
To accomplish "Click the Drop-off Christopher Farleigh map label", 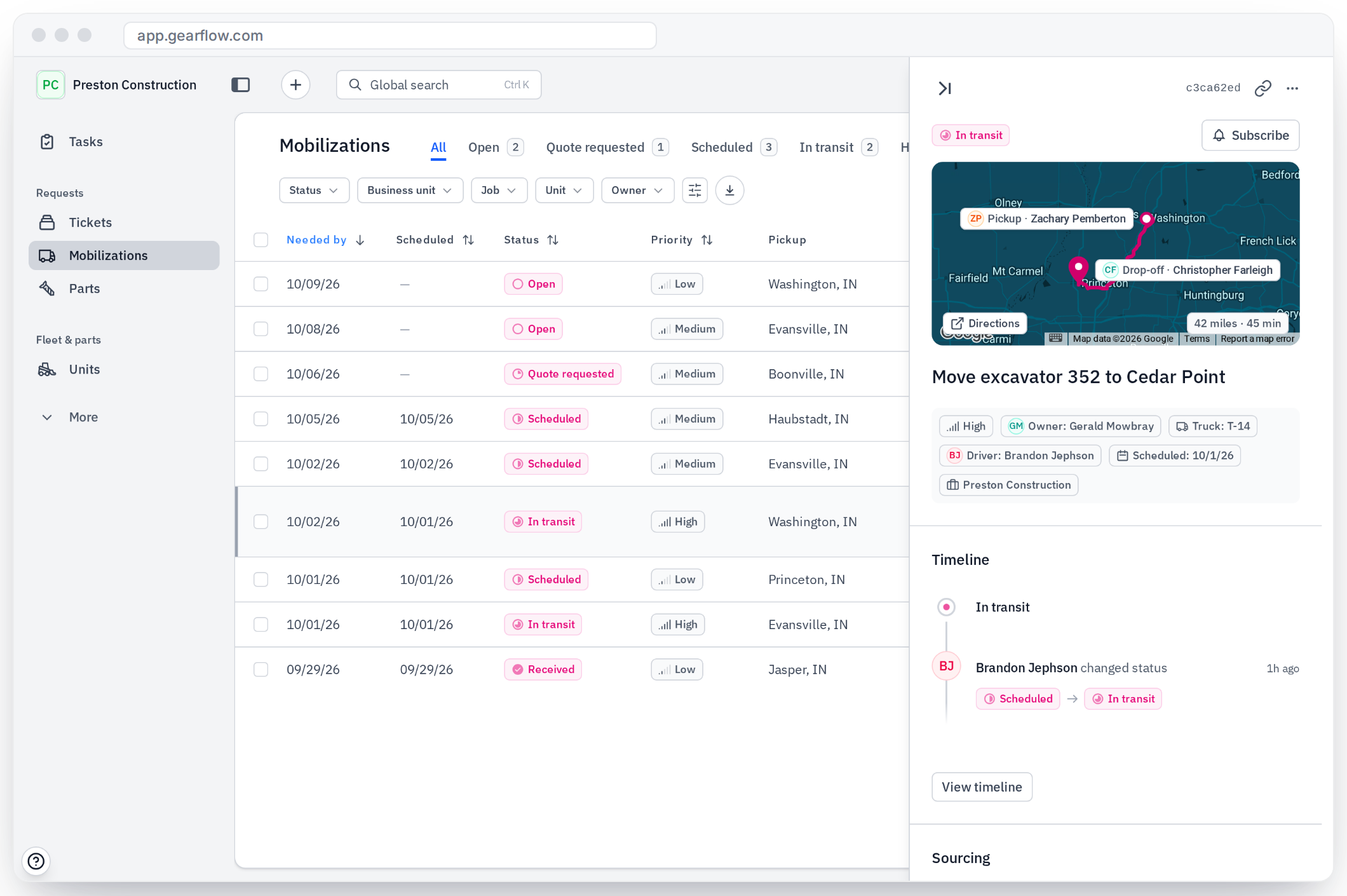I will point(1188,270).
